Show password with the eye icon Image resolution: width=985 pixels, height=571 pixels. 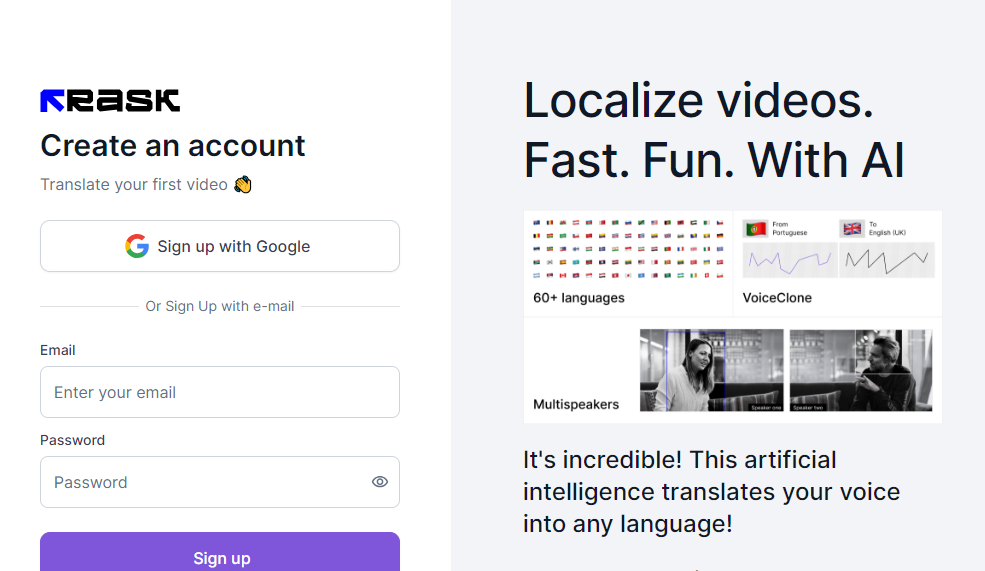(x=379, y=482)
